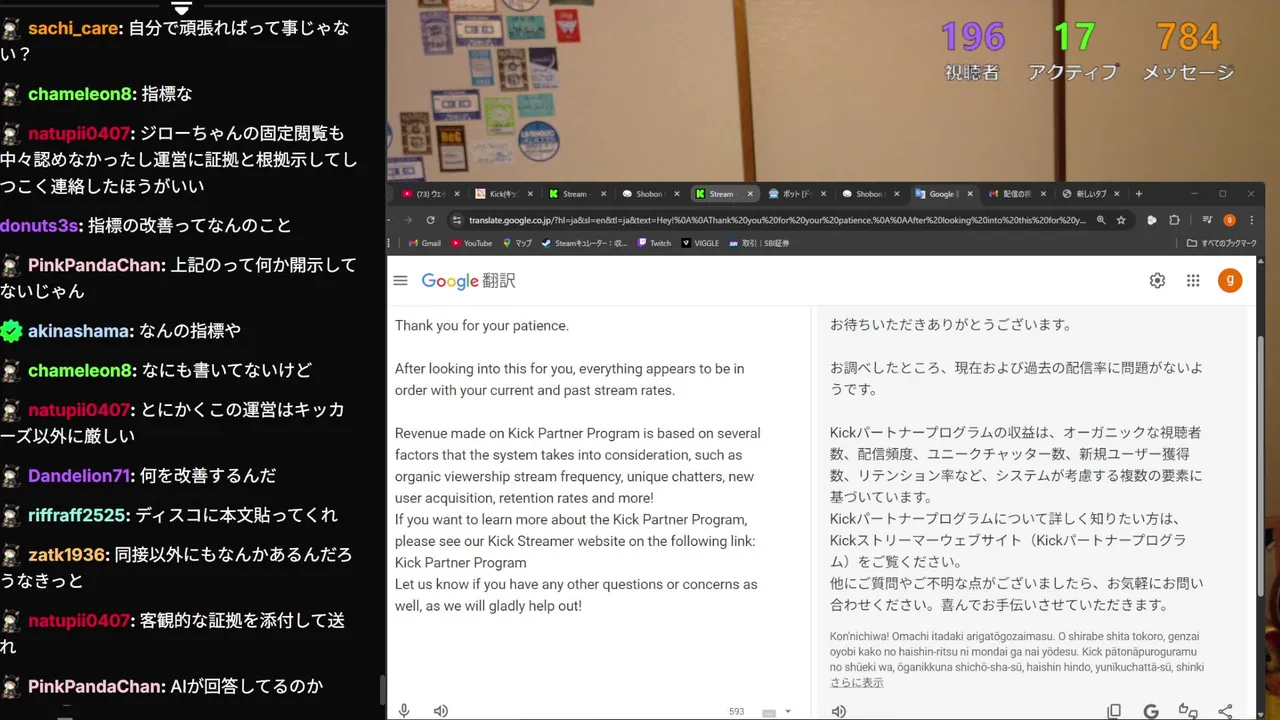Click username Dandelion71 in chat
Viewport: 1280px width, 720px height.
click(x=79, y=476)
